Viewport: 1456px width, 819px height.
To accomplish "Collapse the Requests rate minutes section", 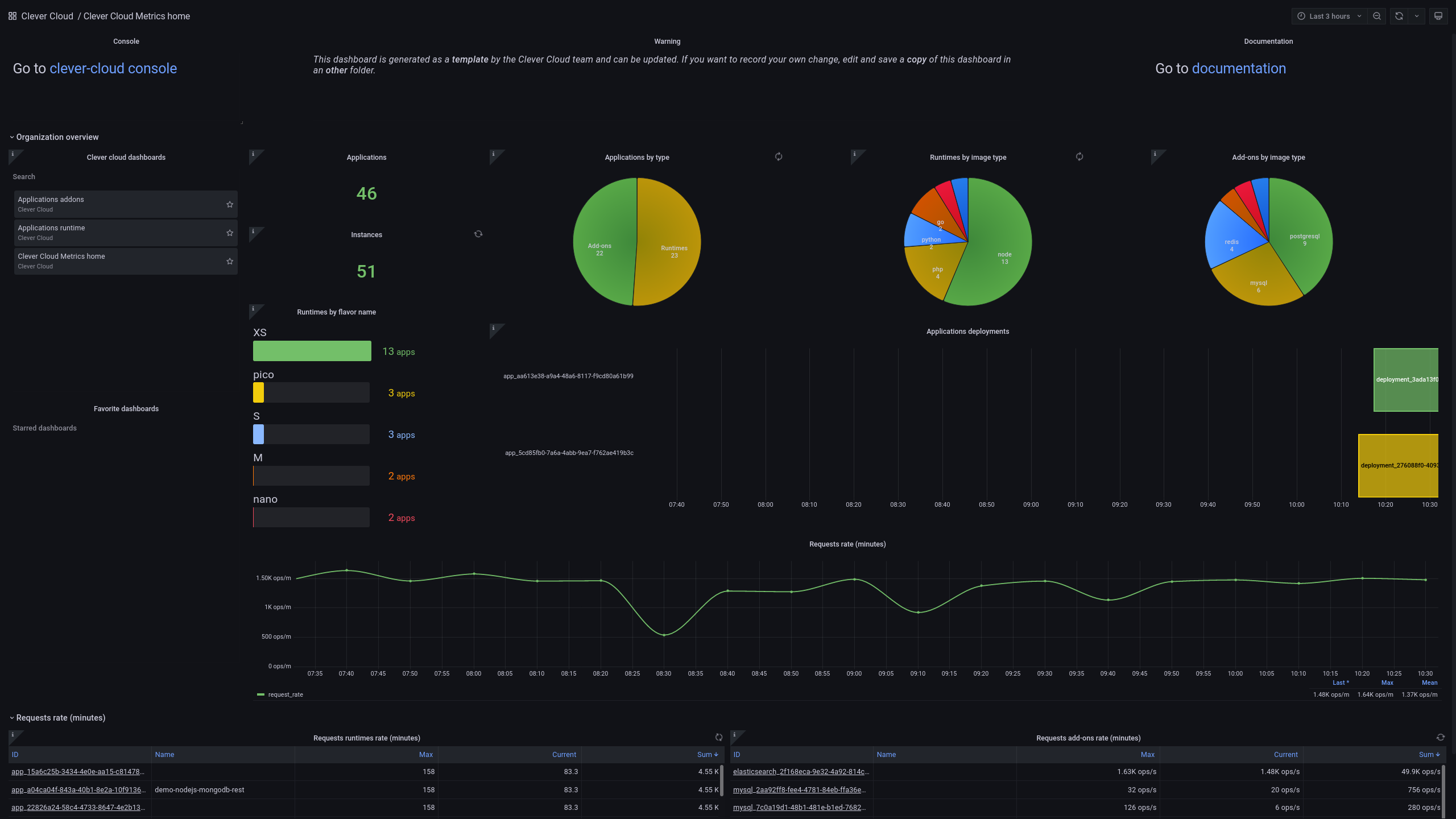I will pyautogui.click(x=11, y=718).
